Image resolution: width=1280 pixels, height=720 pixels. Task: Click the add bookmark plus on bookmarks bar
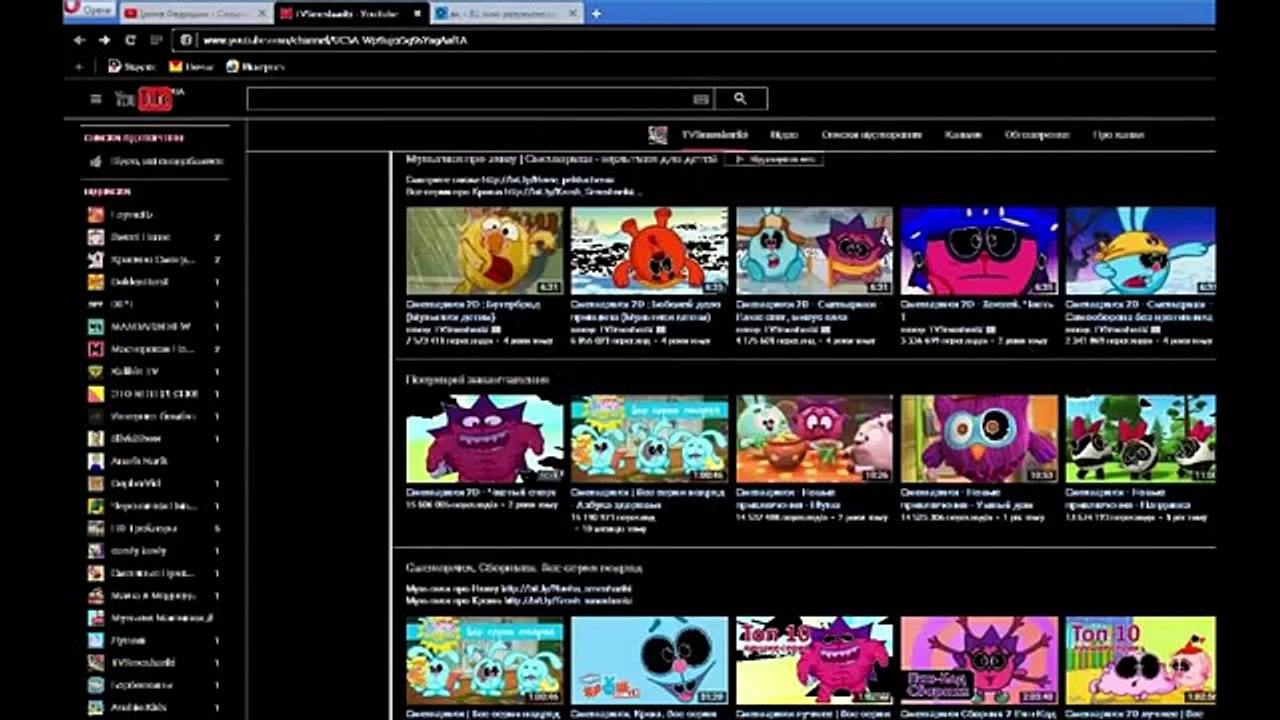tap(79, 67)
